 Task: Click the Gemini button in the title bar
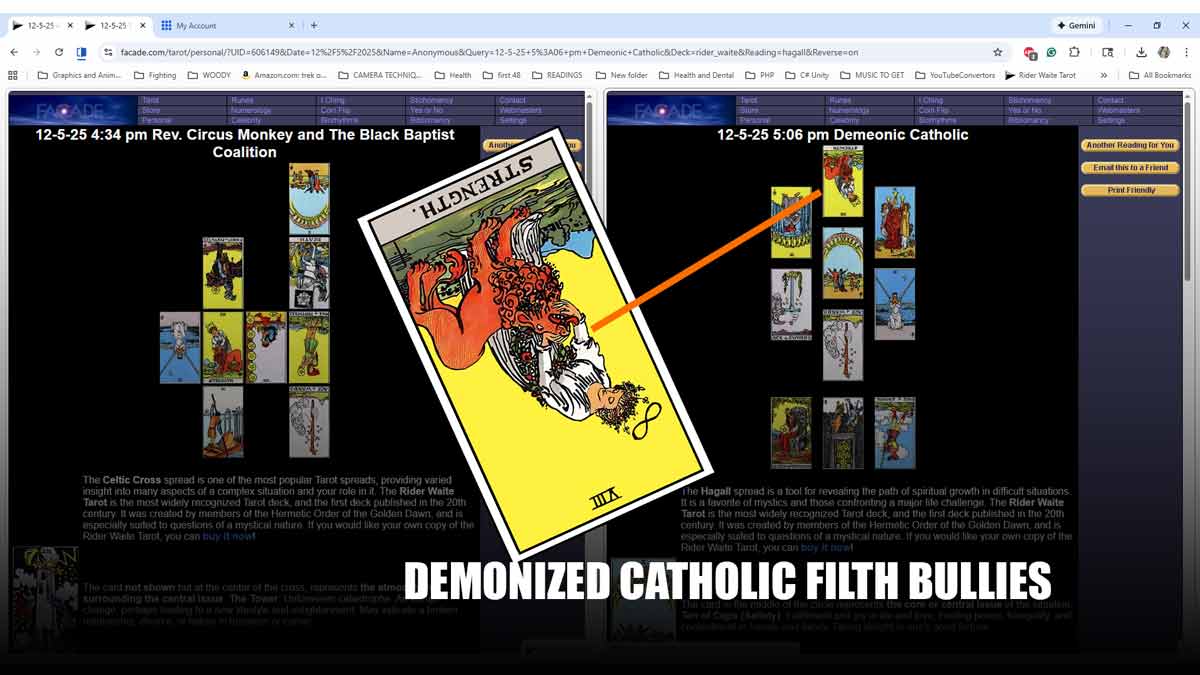[1076, 25]
